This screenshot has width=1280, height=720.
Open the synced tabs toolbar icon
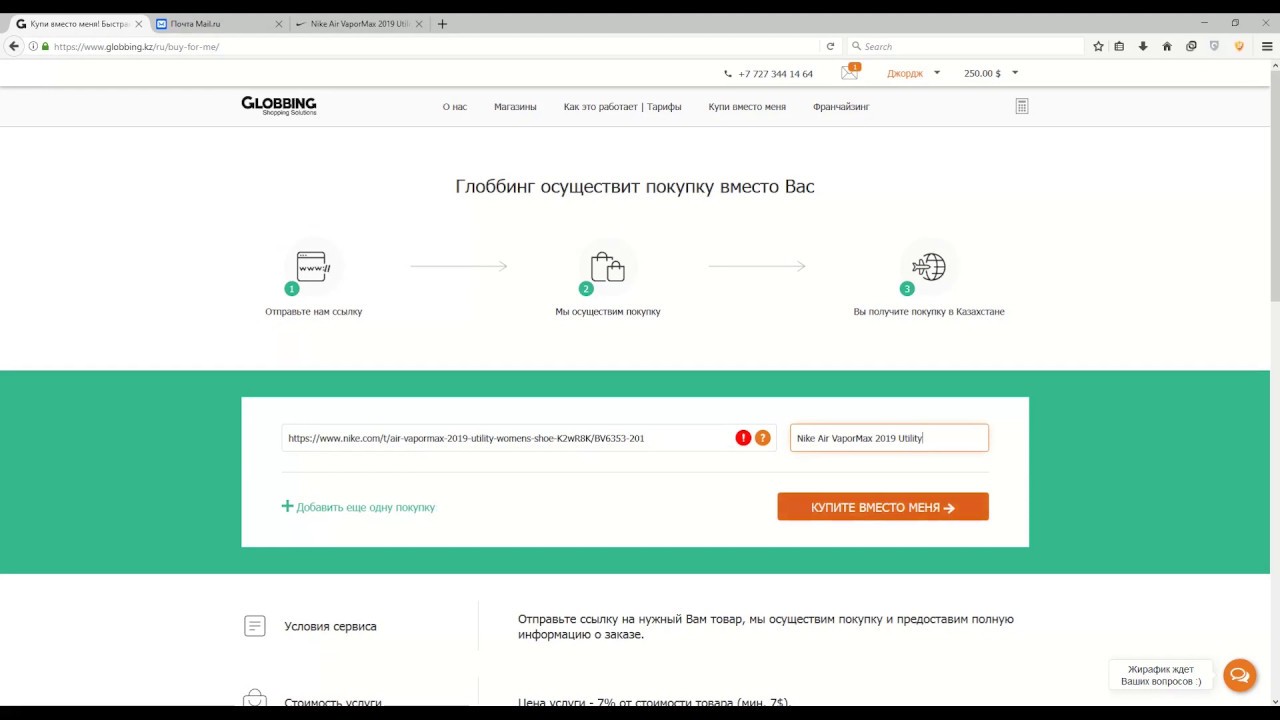1191,46
